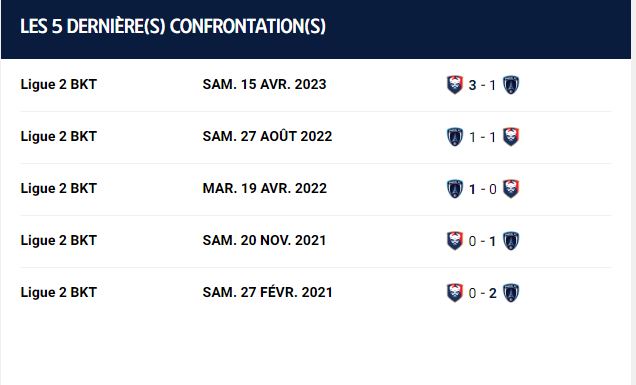The width and height of the screenshot is (636, 385).
Task: Open the 0 - 2 score result
Action: pyautogui.click(x=482, y=293)
